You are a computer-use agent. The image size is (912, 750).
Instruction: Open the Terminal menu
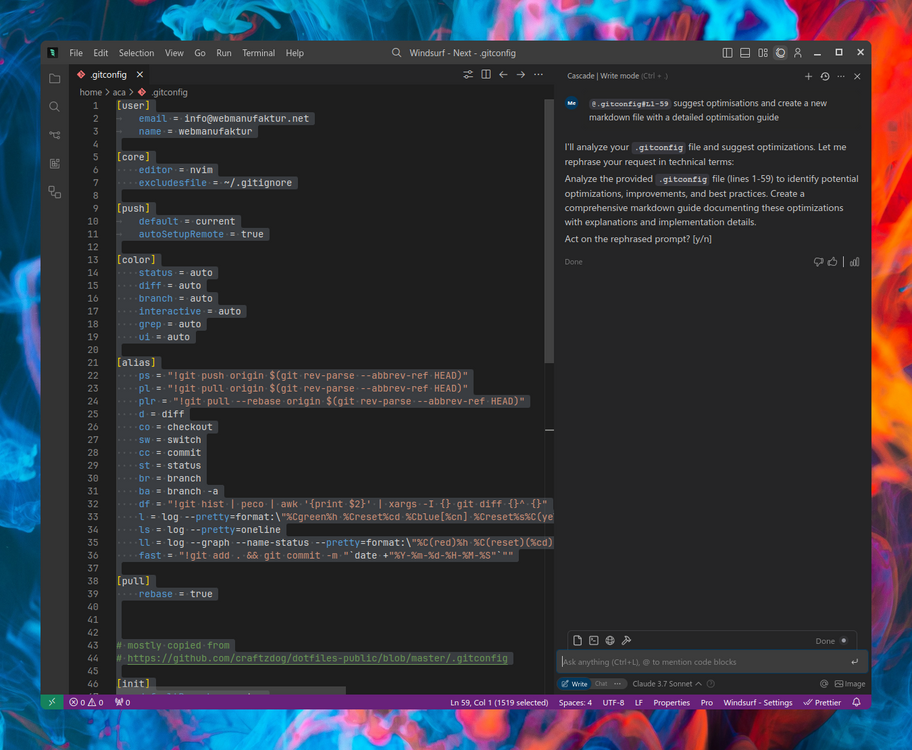pyautogui.click(x=258, y=53)
